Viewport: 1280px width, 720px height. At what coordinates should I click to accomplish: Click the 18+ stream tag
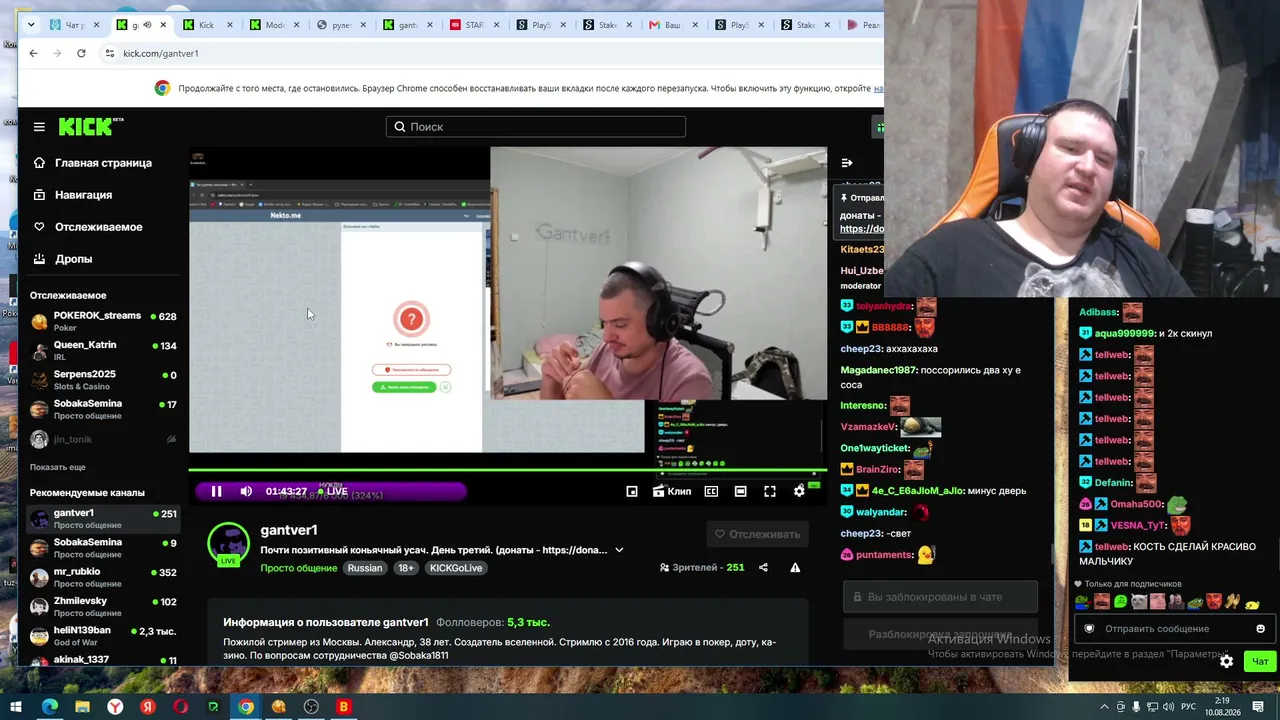[x=405, y=568]
